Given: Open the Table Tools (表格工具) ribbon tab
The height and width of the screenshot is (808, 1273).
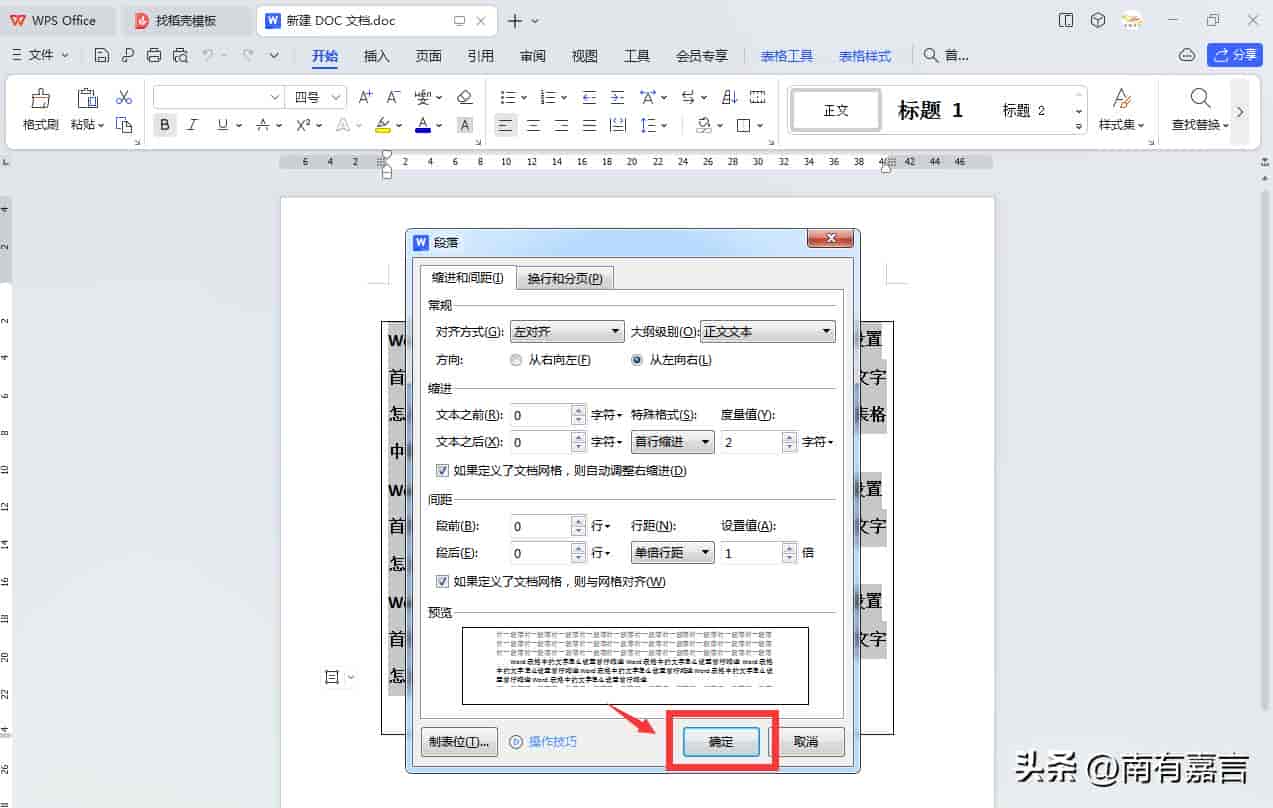Looking at the screenshot, I should 787,56.
